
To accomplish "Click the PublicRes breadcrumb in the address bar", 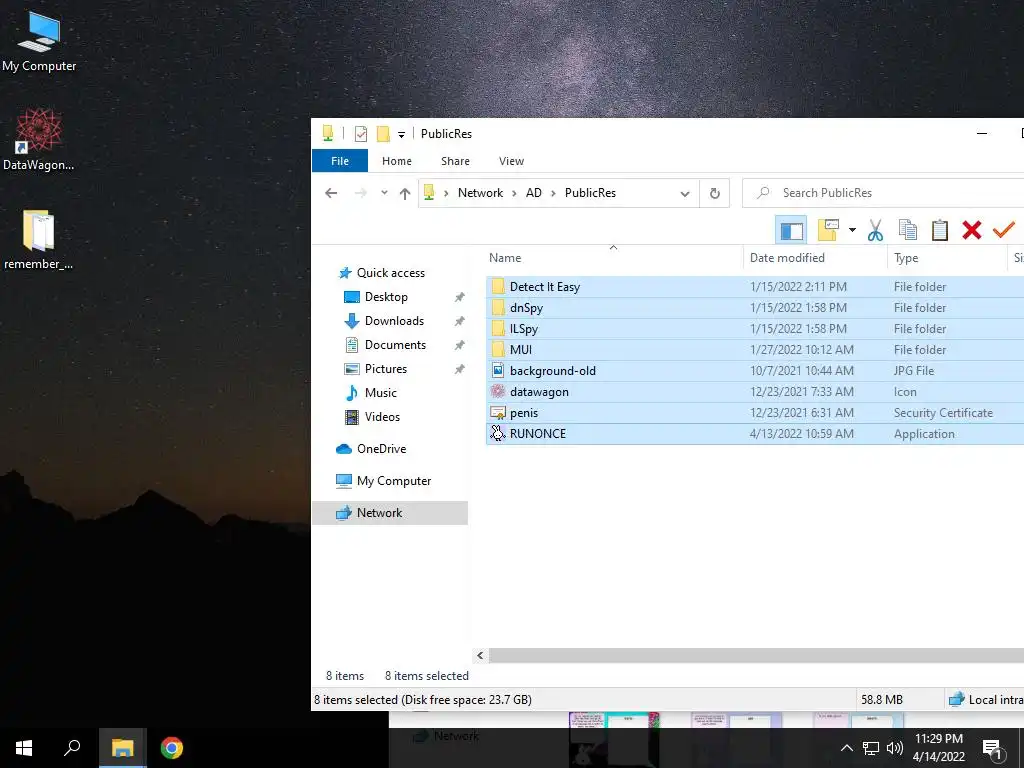I will point(590,193).
